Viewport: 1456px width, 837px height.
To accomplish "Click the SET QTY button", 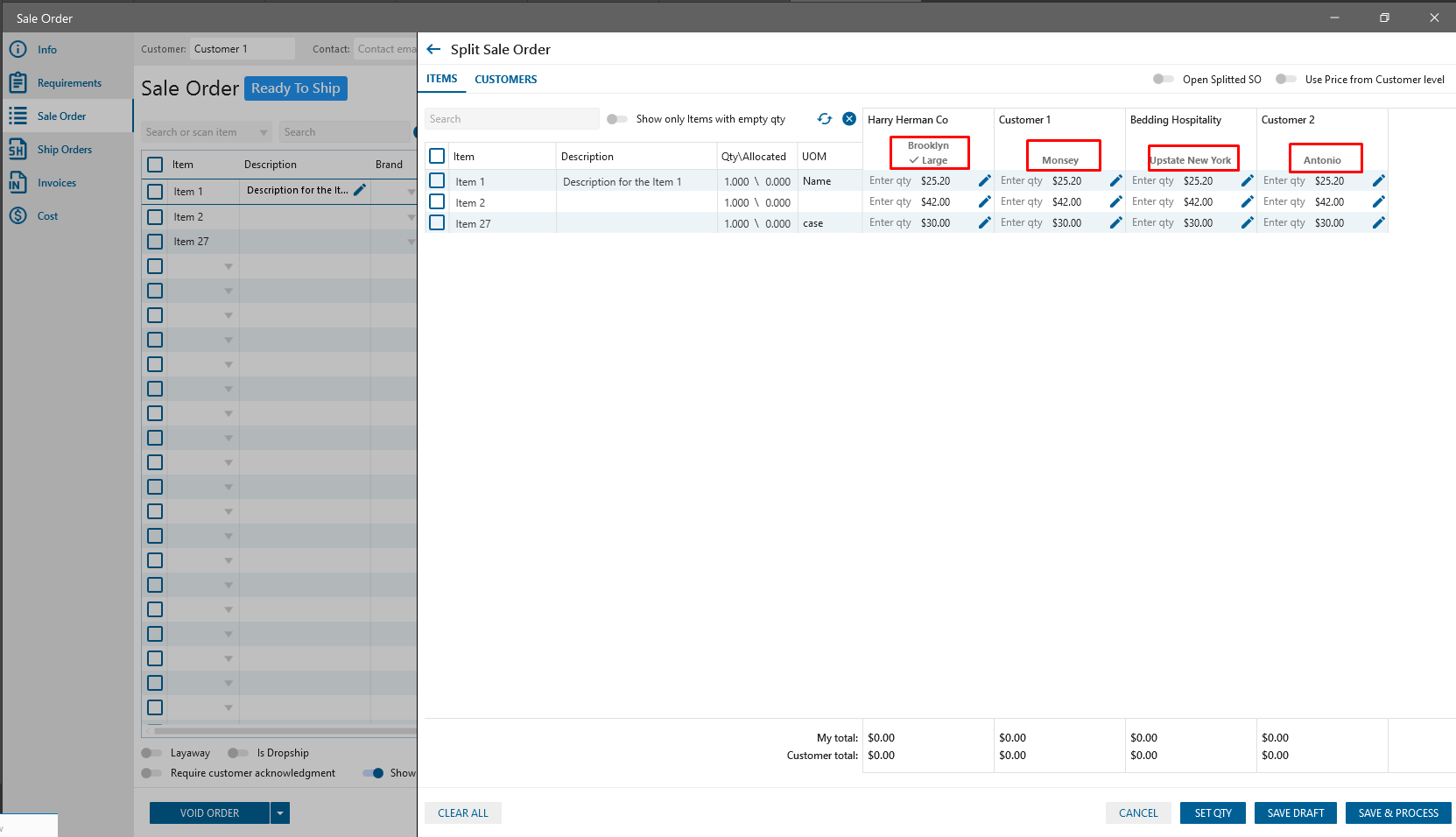I will (1213, 813).
